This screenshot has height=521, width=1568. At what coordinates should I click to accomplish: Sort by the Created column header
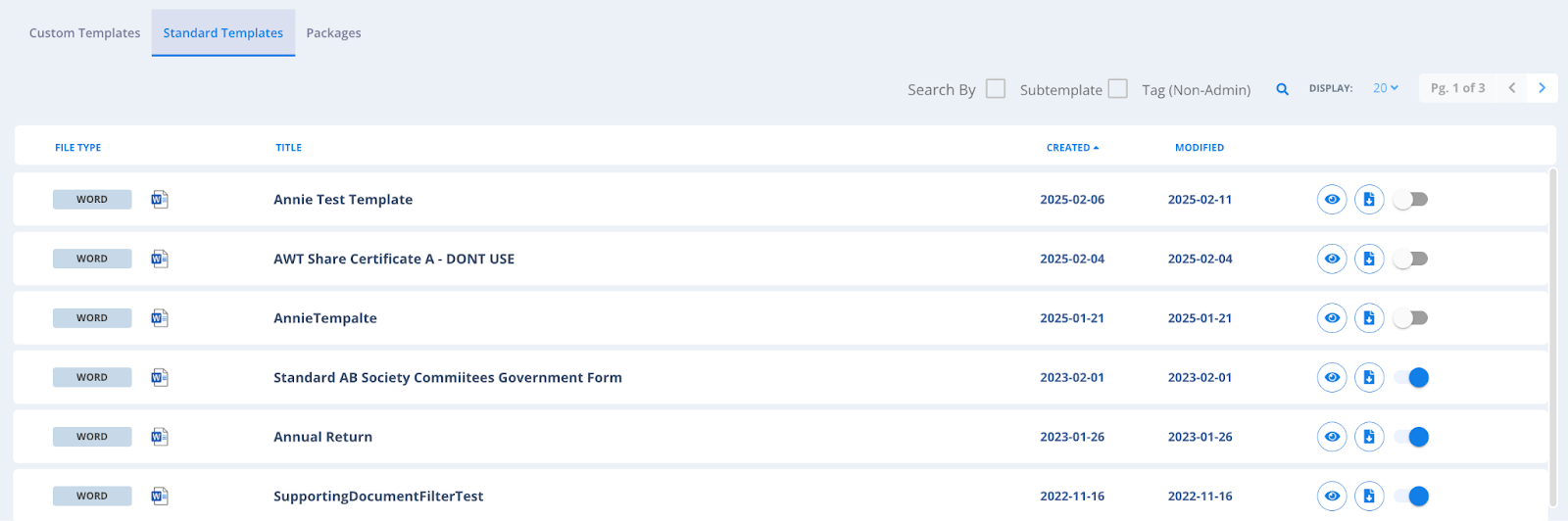click(x=1072, y=148)
